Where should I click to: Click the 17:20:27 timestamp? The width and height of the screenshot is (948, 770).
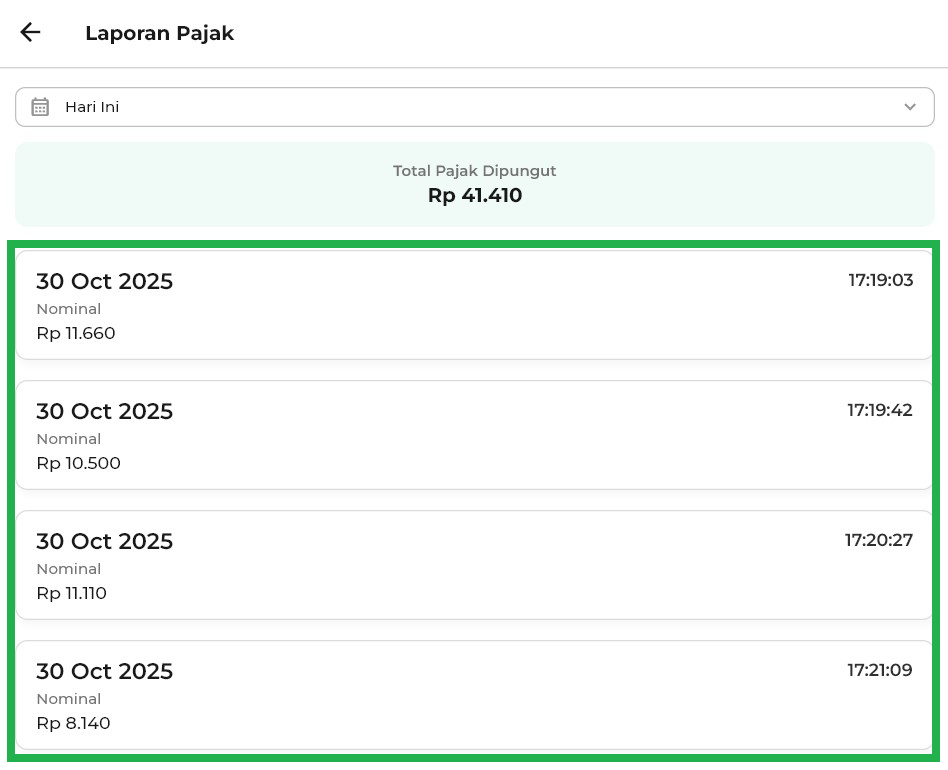tap(878, 540)
